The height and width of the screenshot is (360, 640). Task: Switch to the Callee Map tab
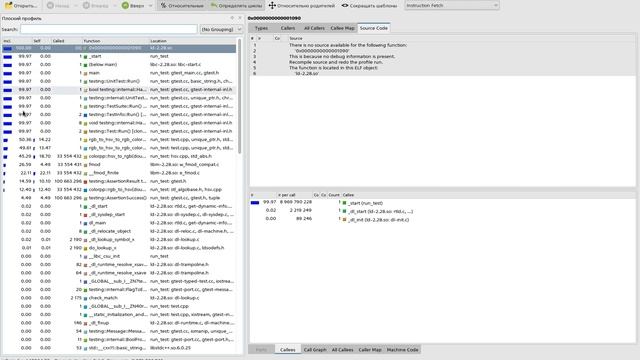click(x=342, y=28)
